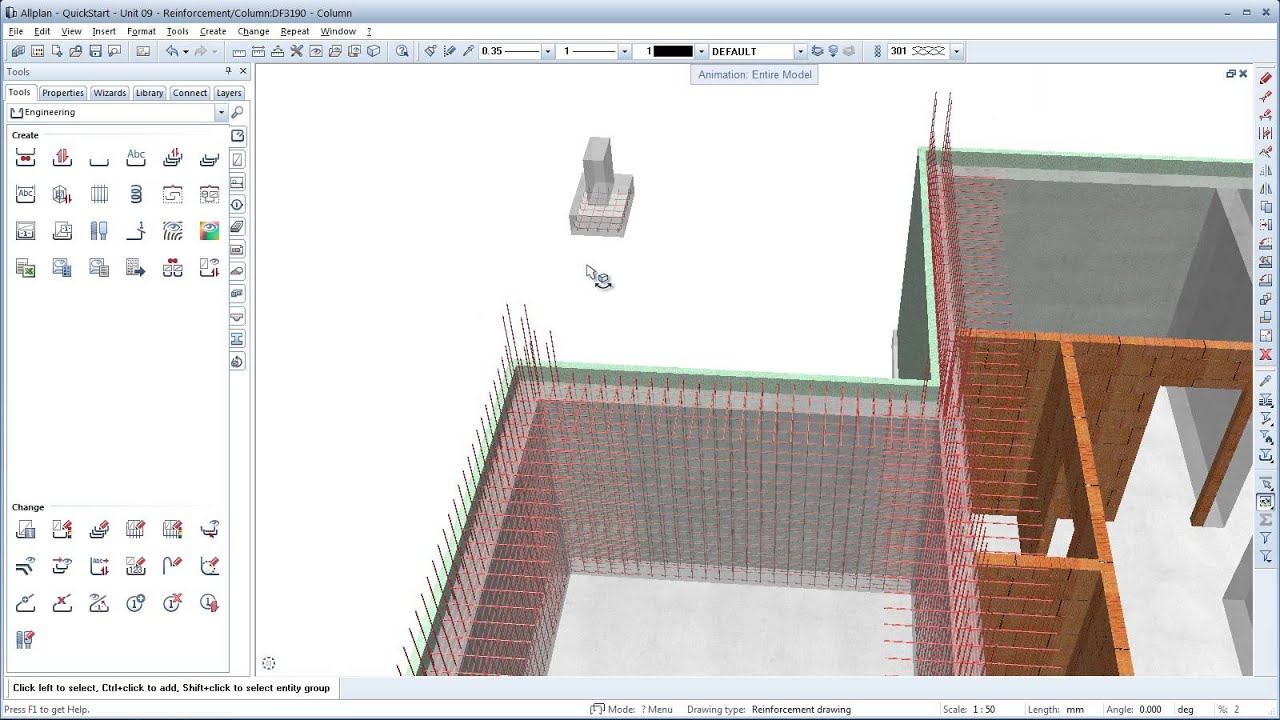Expand the line type 1 dropdown

625,51
